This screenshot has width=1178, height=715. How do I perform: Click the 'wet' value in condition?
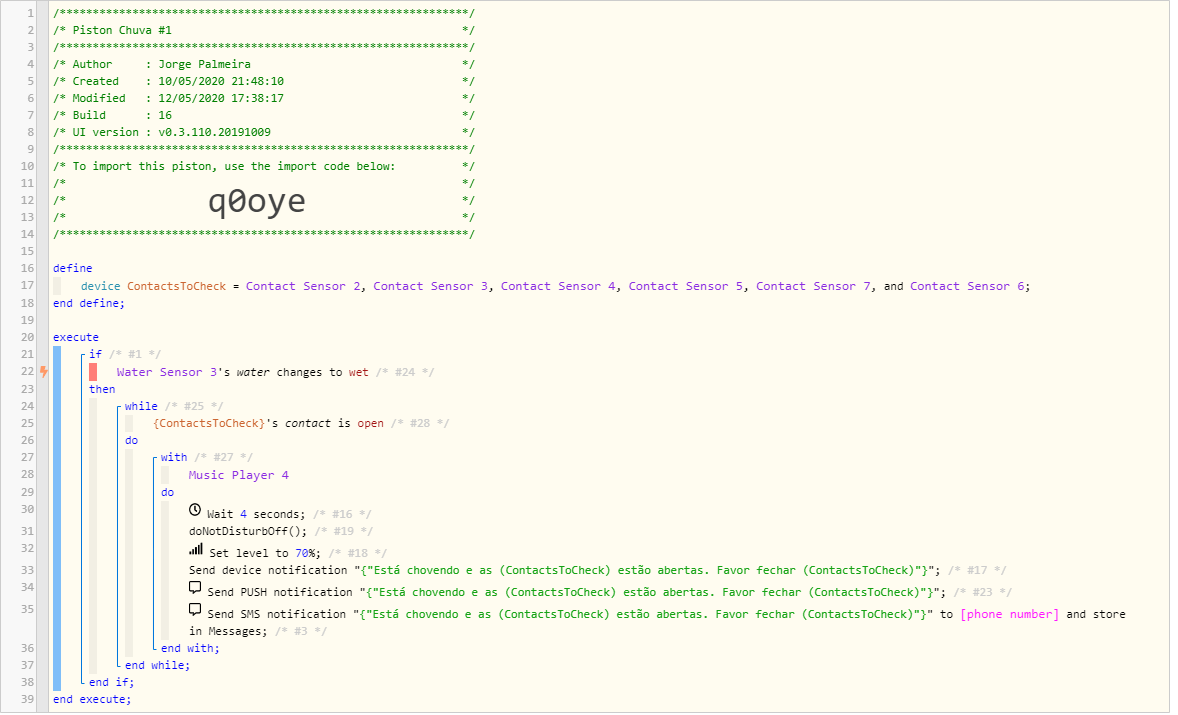point(358,373)
